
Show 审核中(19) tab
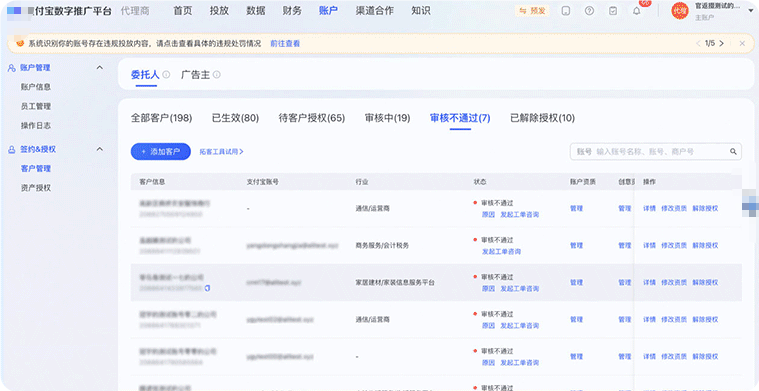point(387,118)
